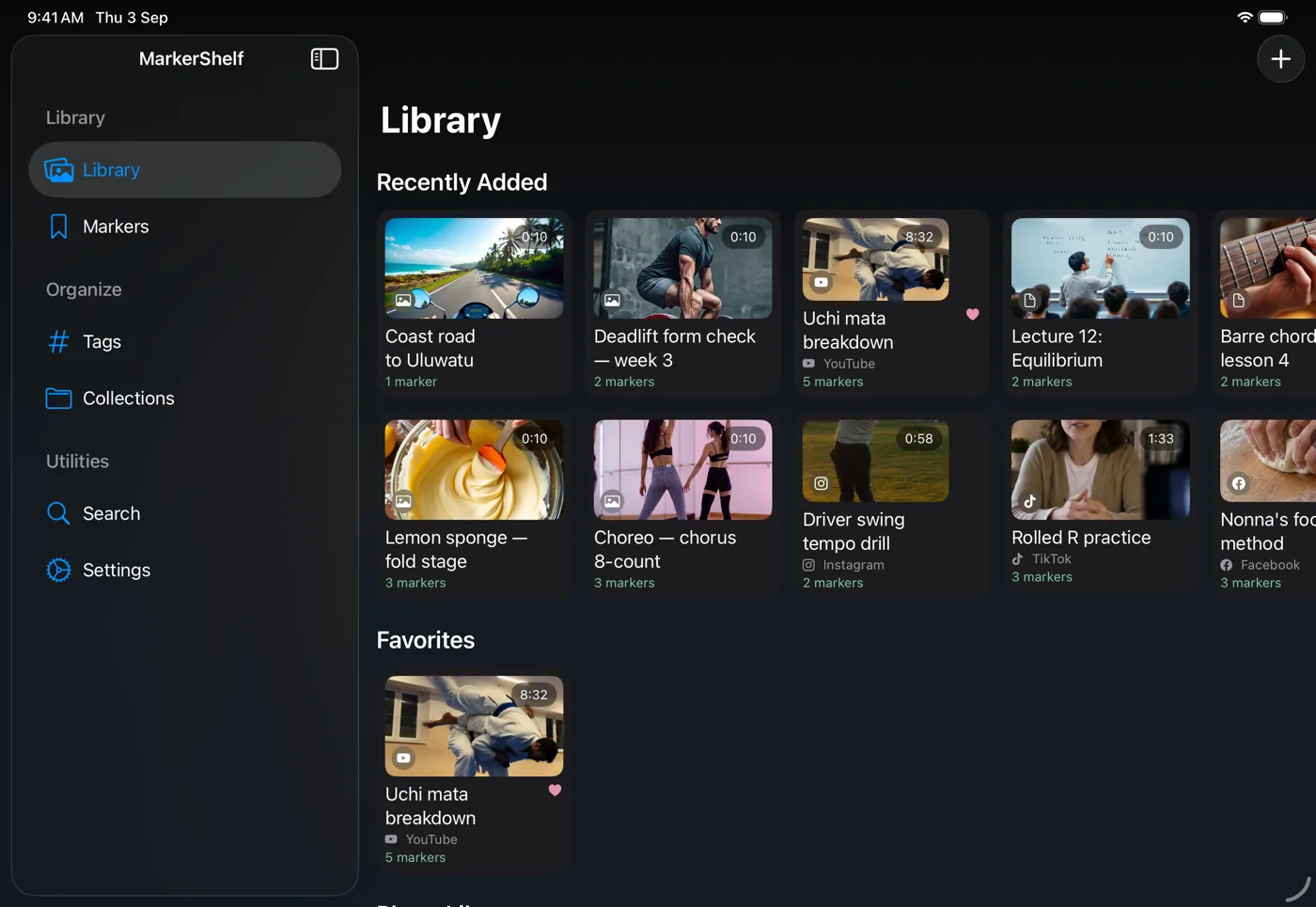Open Settings from sidebar
The image size is (1316, 907).
185,571
